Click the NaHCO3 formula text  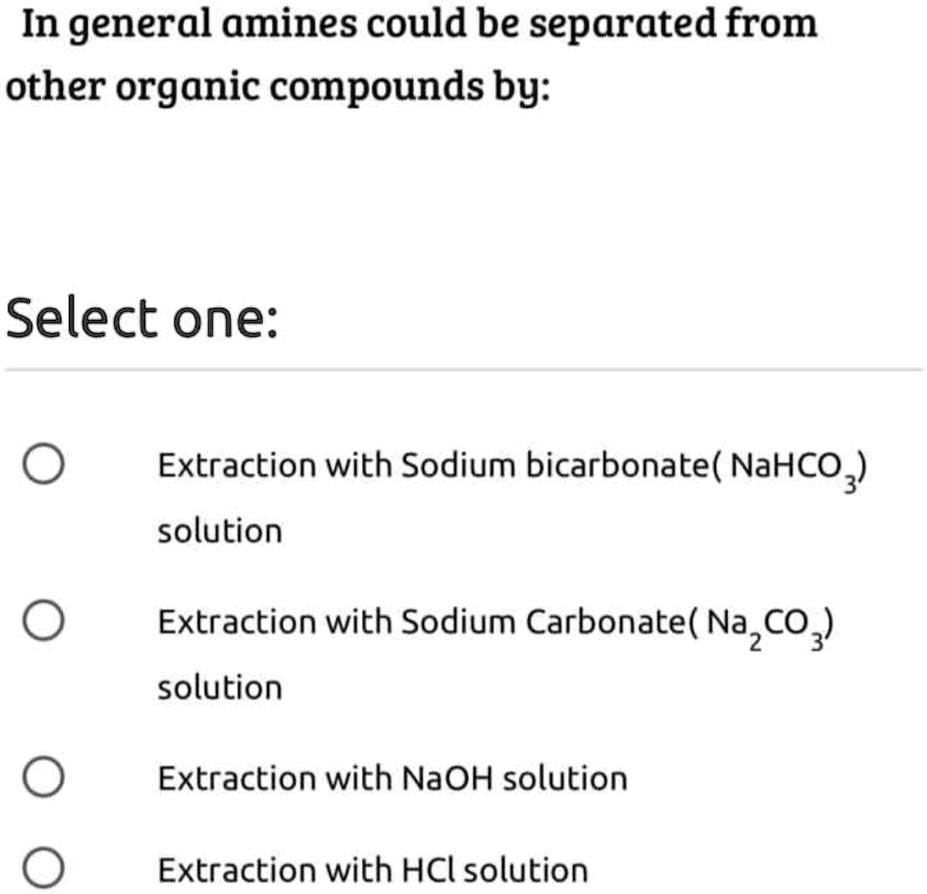[793, 463]
